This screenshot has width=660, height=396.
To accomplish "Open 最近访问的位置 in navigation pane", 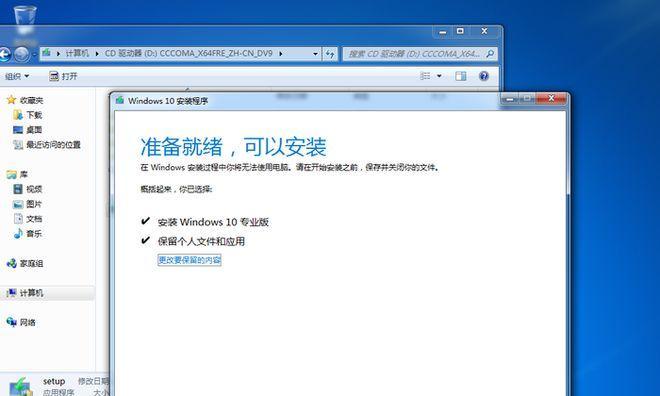I will coord(53,145).
